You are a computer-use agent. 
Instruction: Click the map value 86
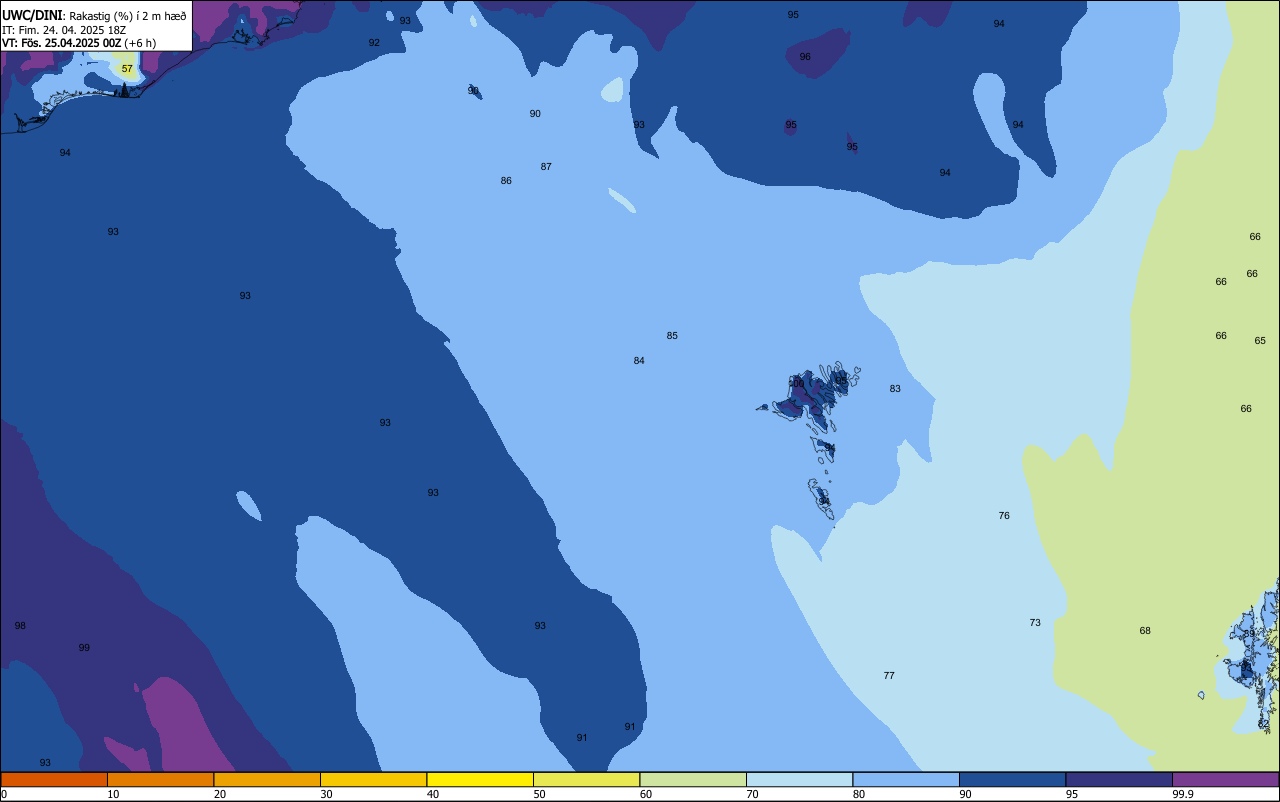pos(506,181)
